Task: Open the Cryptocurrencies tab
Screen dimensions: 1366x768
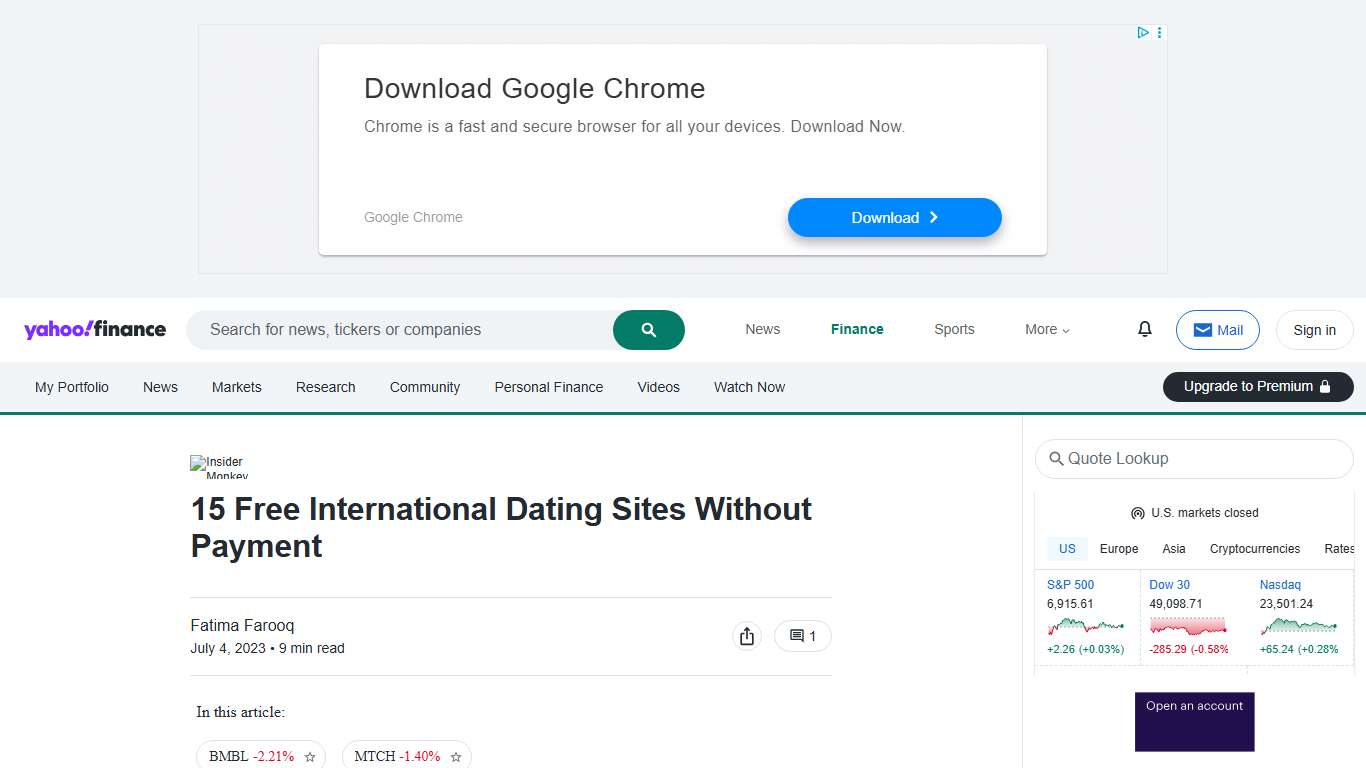Action: click(x=1254, y=548)
